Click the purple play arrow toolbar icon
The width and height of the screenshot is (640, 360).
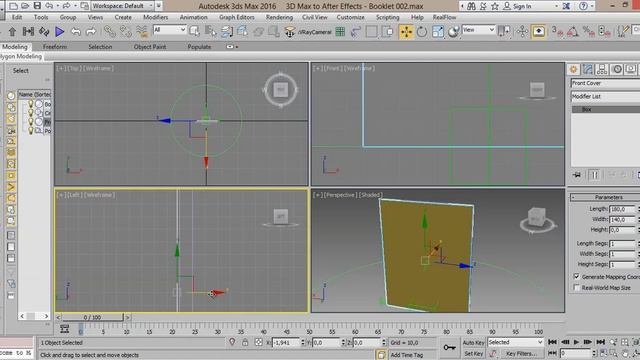pos(60,31)
